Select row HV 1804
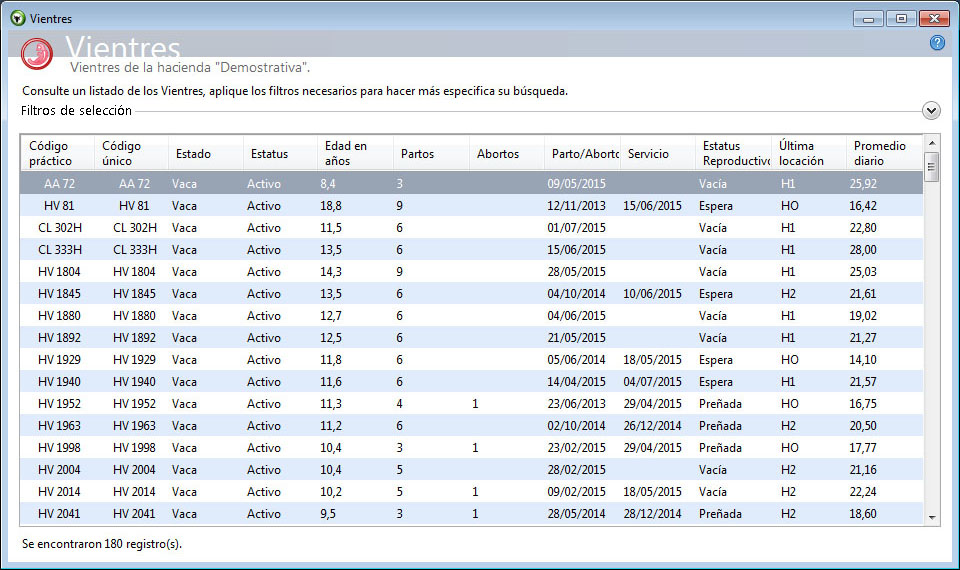960x570 pixels. 471,272
